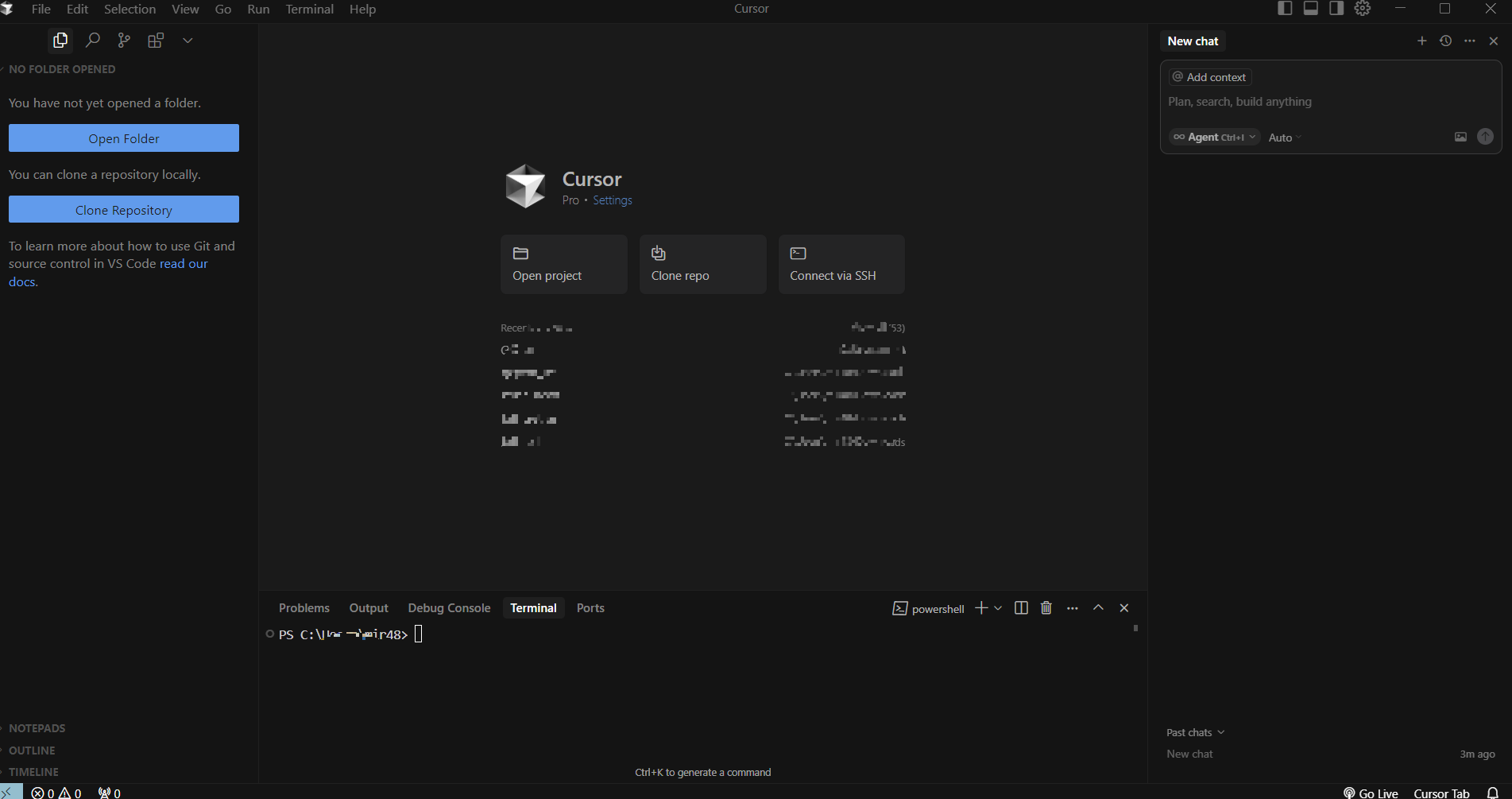The height and width of the screenshot is (799, 1512).
Task: Click Go Live in status bar
Action: tap(1371, 793)
